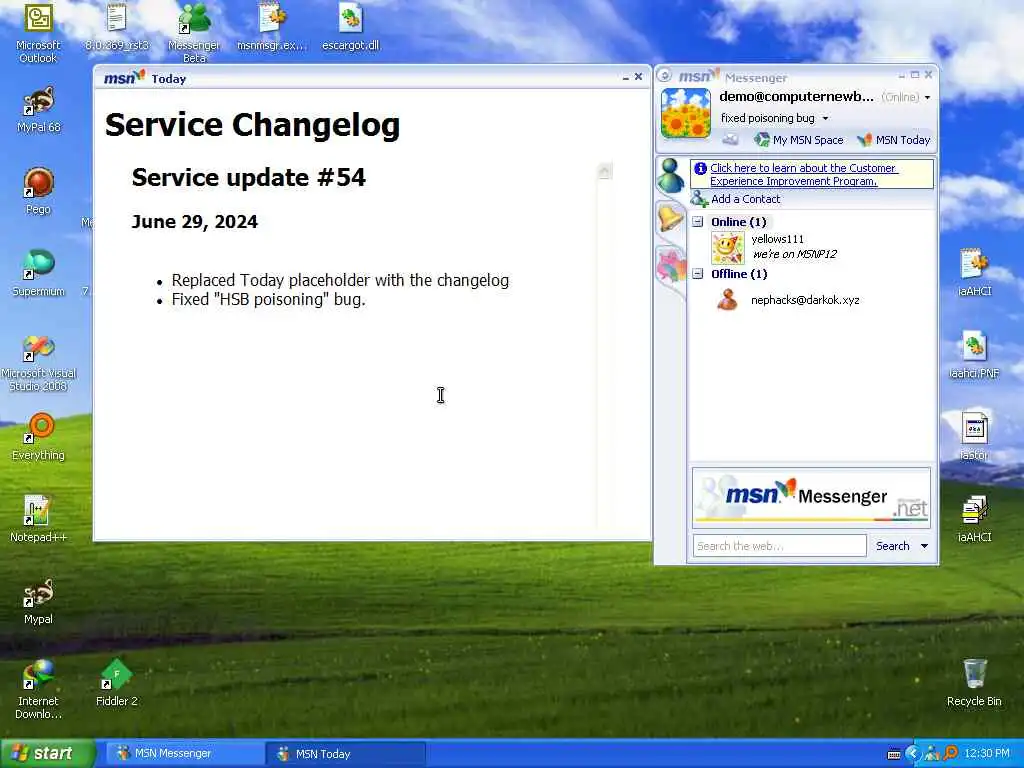Click the keyboard tray icon
This screenshot has width=1024, height=768.
894,754
